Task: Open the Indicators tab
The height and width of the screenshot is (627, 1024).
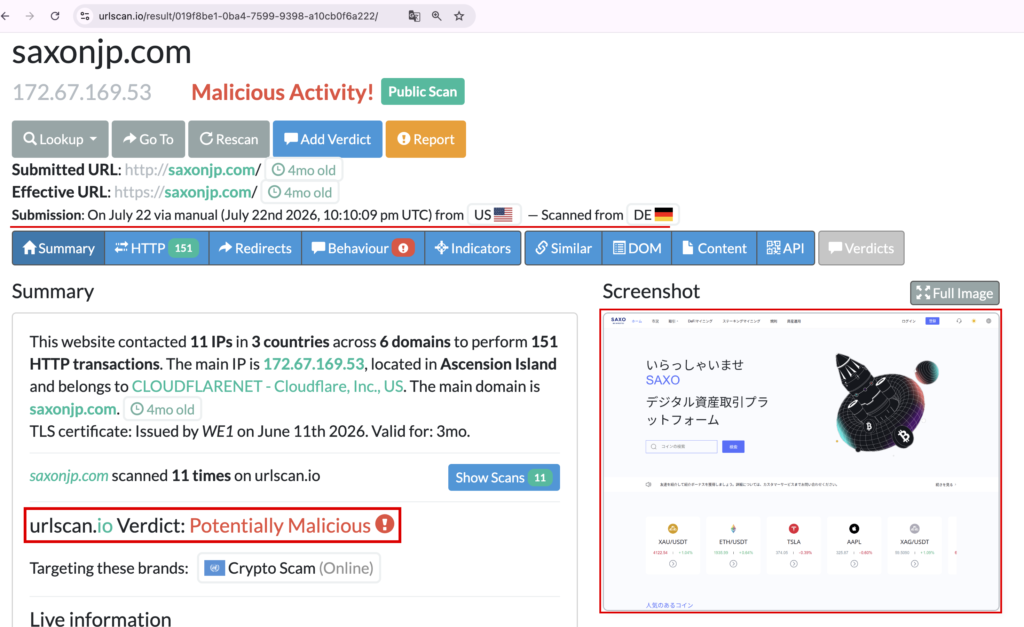Action: point(473,248)
